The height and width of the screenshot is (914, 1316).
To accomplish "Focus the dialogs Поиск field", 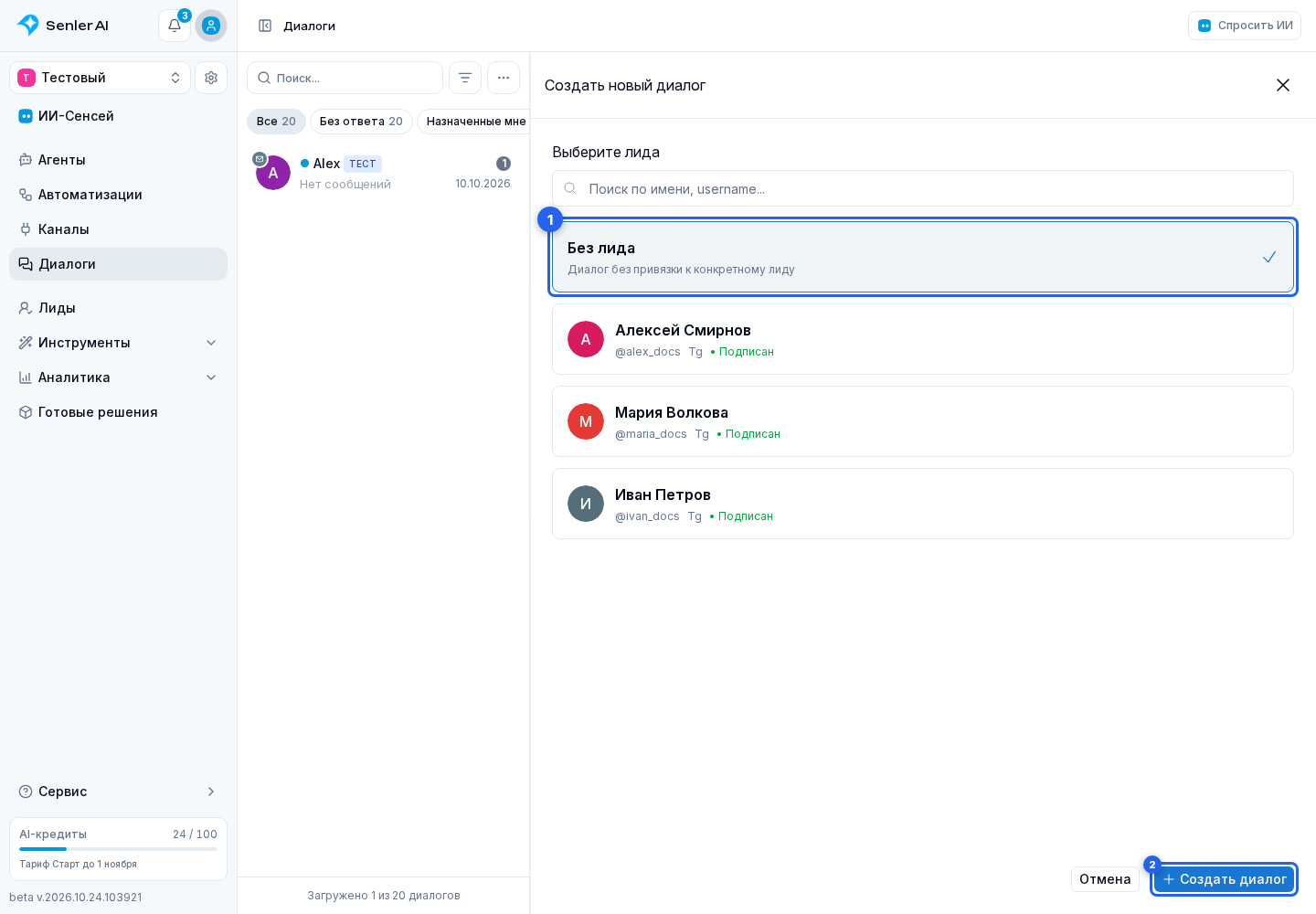I will coord(345,78).
